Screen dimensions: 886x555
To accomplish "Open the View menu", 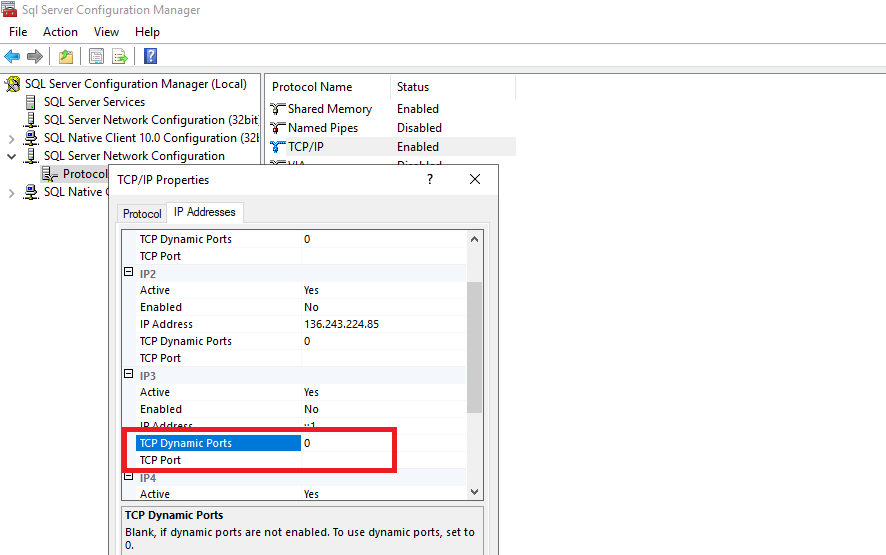I will [106, 32].
